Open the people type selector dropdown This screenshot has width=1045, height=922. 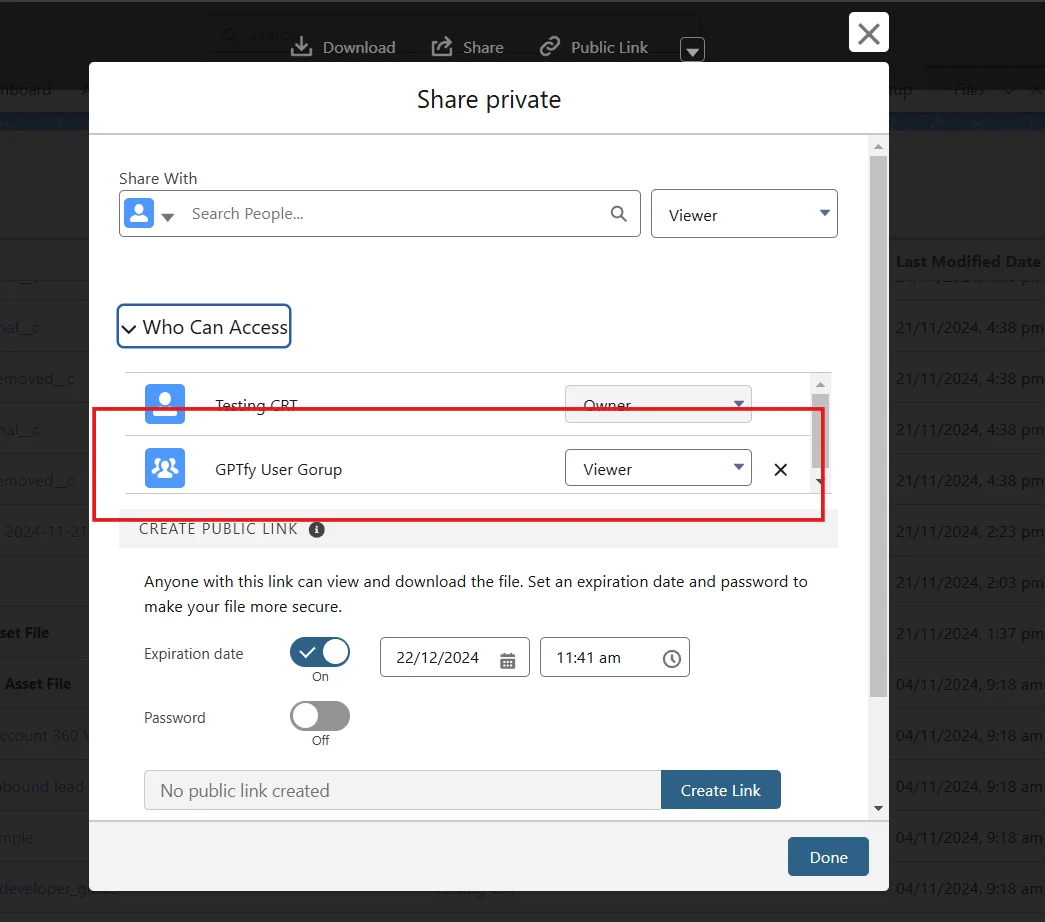[148, 214]
